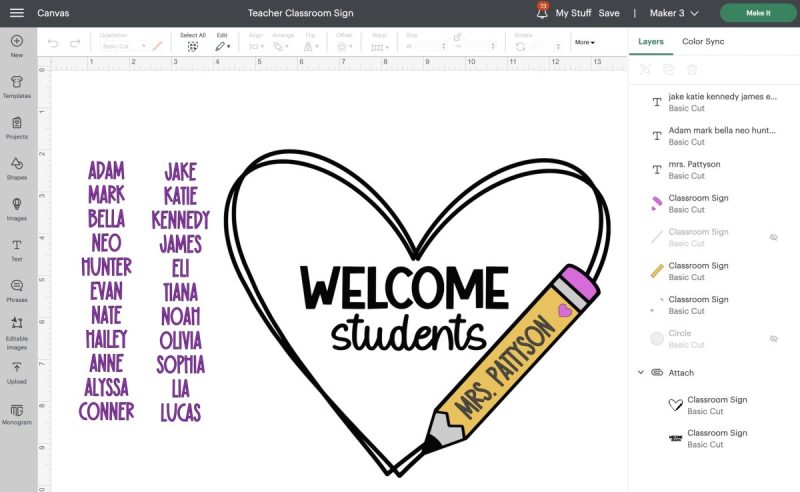
Task: Click the Redo arrow
Action: click(x=75, y=44)
